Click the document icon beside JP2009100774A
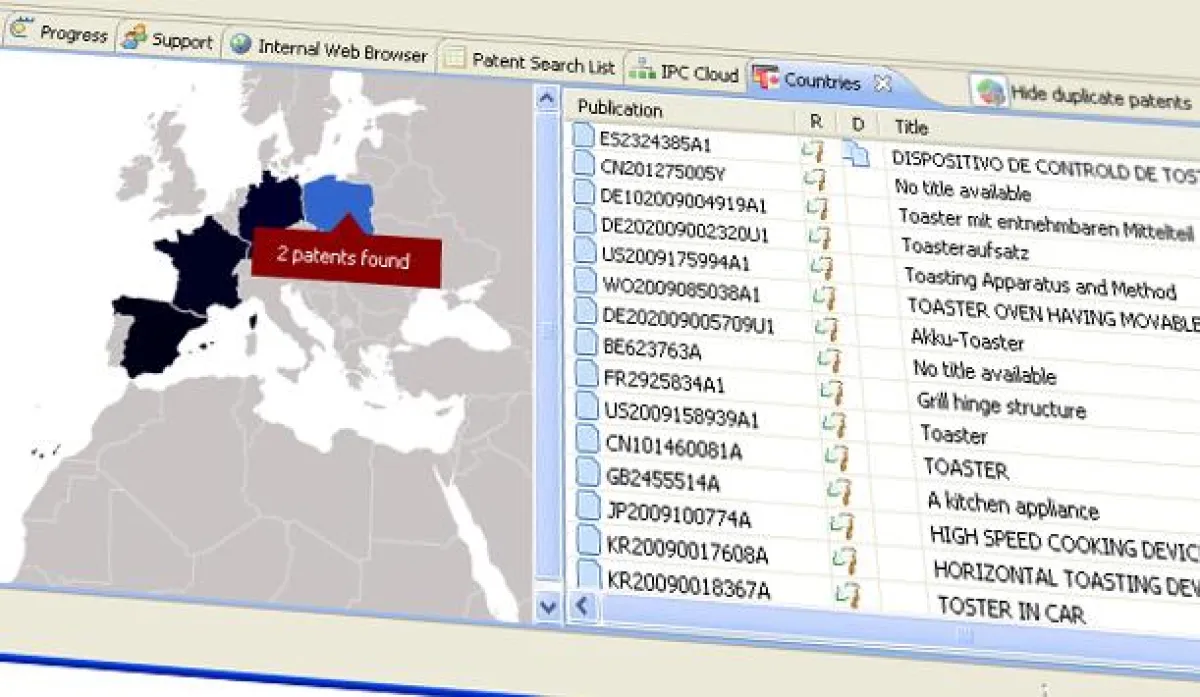1200x697 pixels. click(590, 505)
